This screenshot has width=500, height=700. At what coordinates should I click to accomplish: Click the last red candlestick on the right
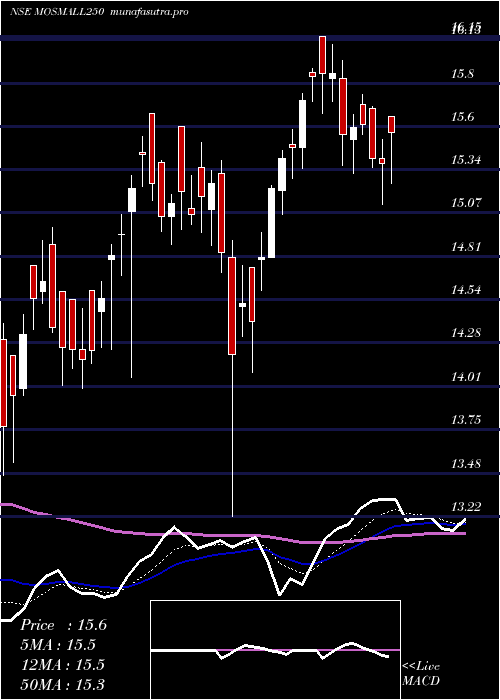[x=392, y=124]
